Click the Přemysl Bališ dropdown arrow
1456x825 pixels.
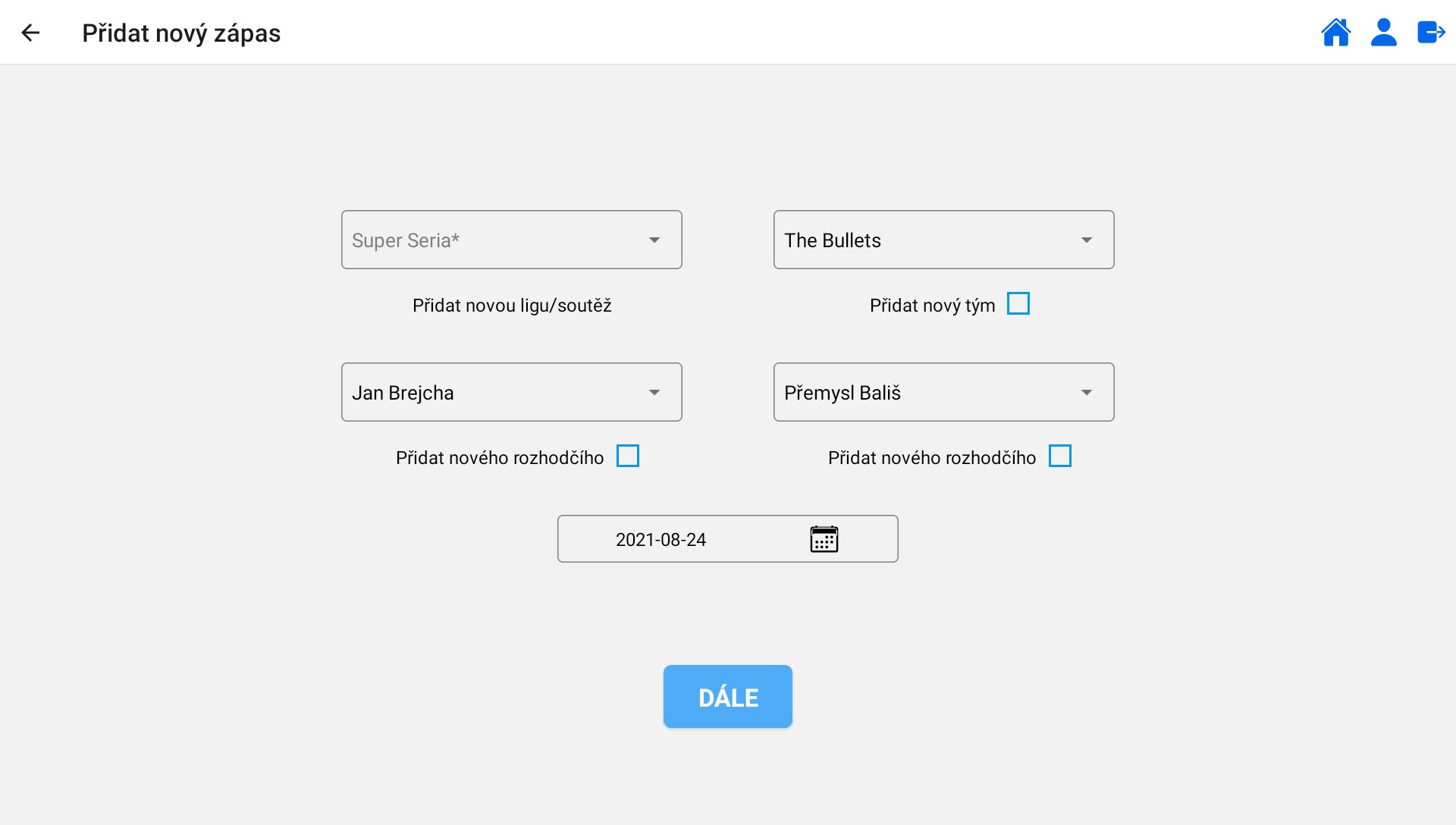click(1087, 393)
